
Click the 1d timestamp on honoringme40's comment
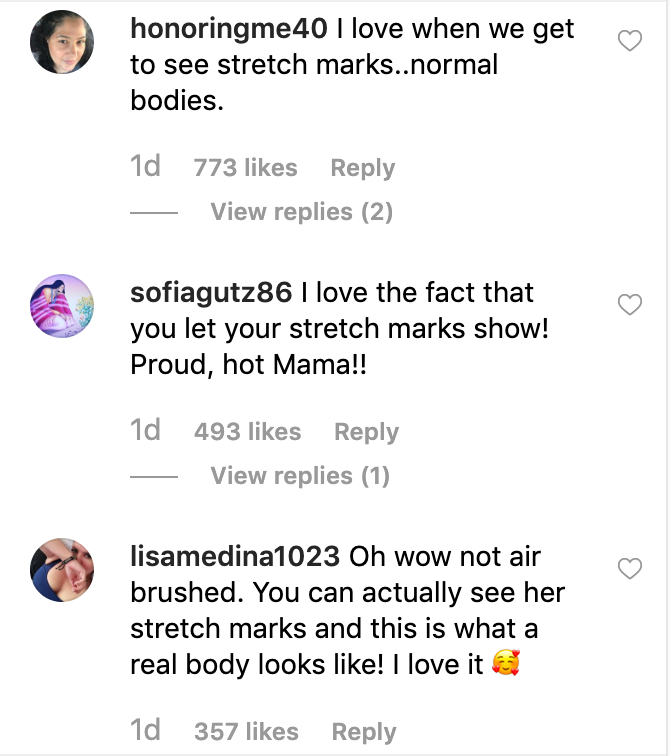pyautogui.click(x=145, y=167)
